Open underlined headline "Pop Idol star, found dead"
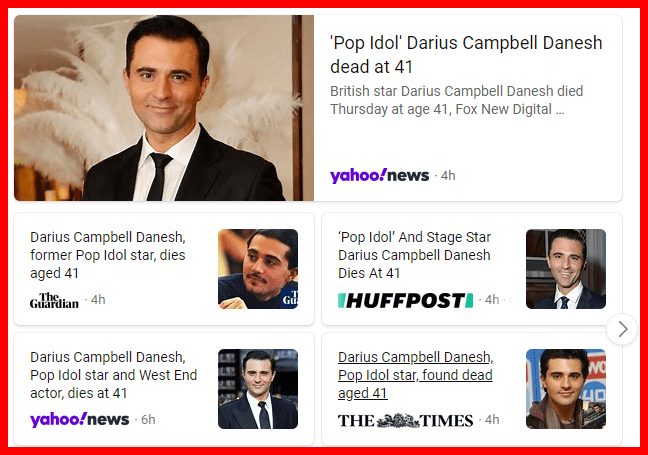Image resolution: width=648 pixels, height=455 pixels. coord(416,375)
